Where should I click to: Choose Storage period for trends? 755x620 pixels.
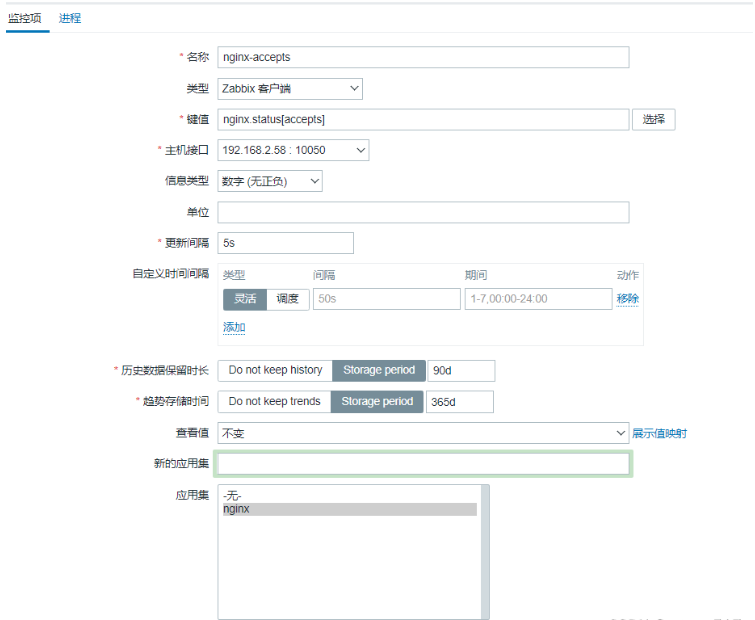click(377, 402)
